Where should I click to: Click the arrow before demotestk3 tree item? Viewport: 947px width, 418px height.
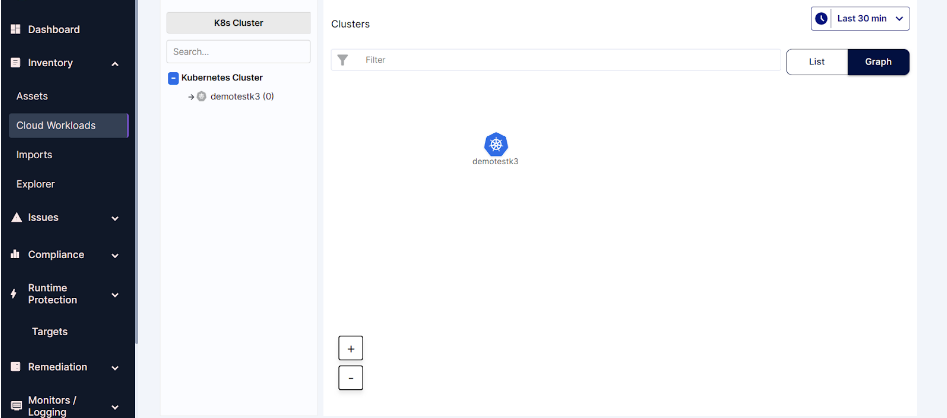[x=191, y=97]
